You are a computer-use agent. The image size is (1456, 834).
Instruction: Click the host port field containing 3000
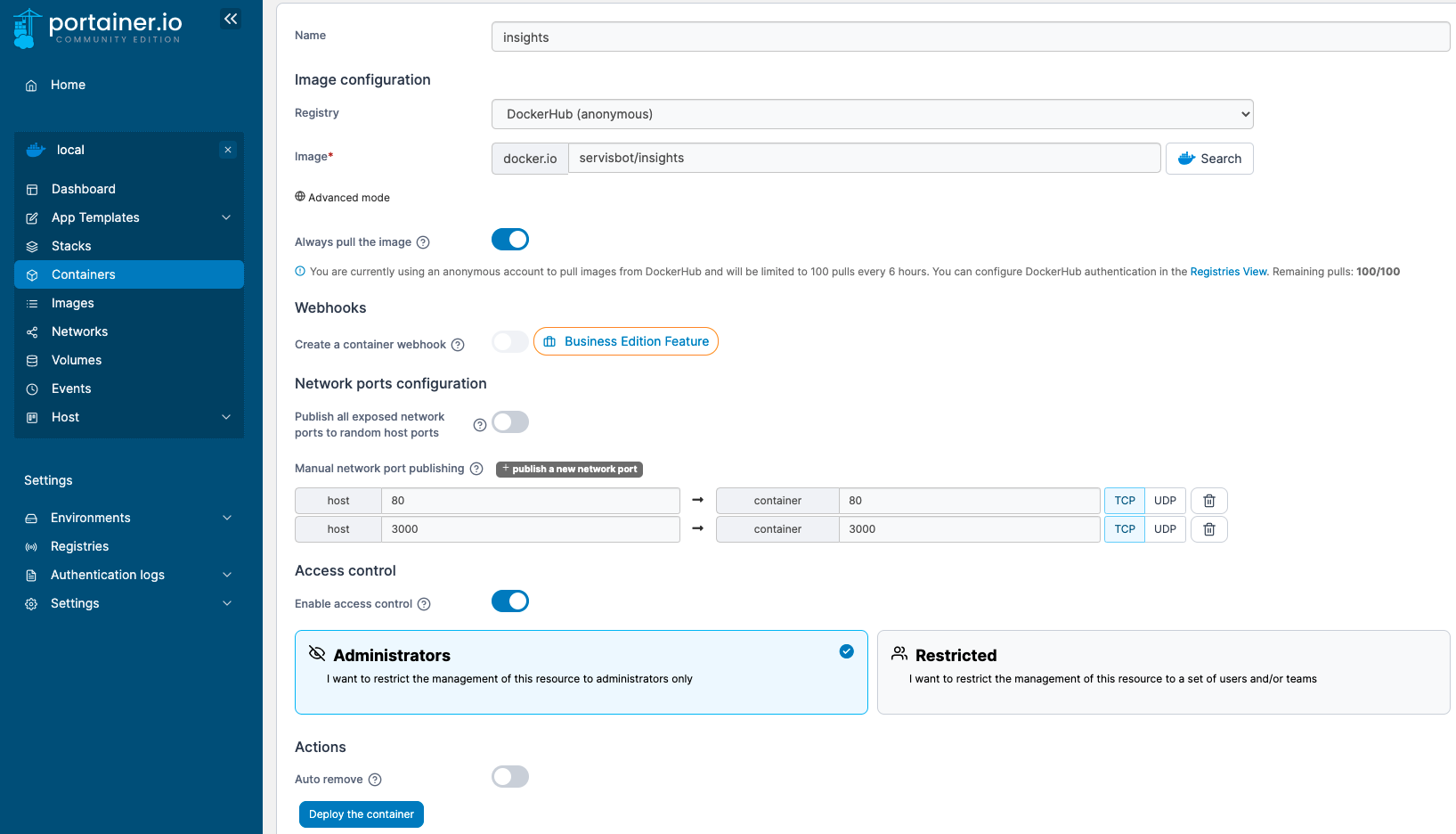(531, 529)
